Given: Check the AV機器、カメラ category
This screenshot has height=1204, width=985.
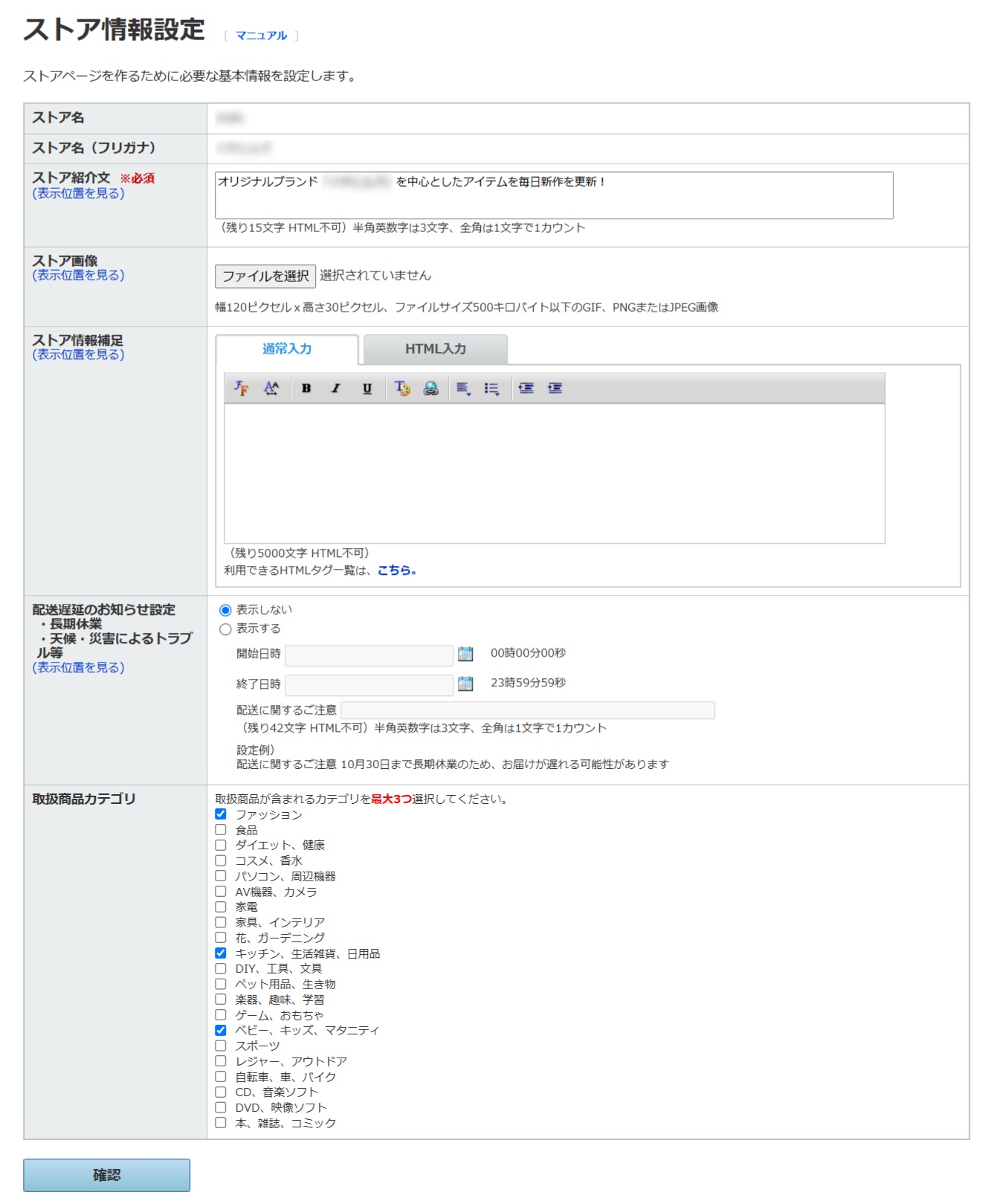Looking at the screenshot, I should [221, 892].
